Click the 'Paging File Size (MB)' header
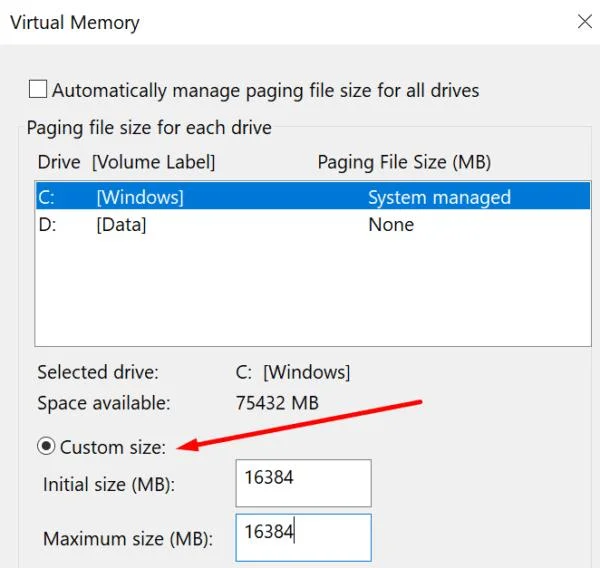Screen dimensions: 600x568 pyautogui.click(x=404, y=162)
